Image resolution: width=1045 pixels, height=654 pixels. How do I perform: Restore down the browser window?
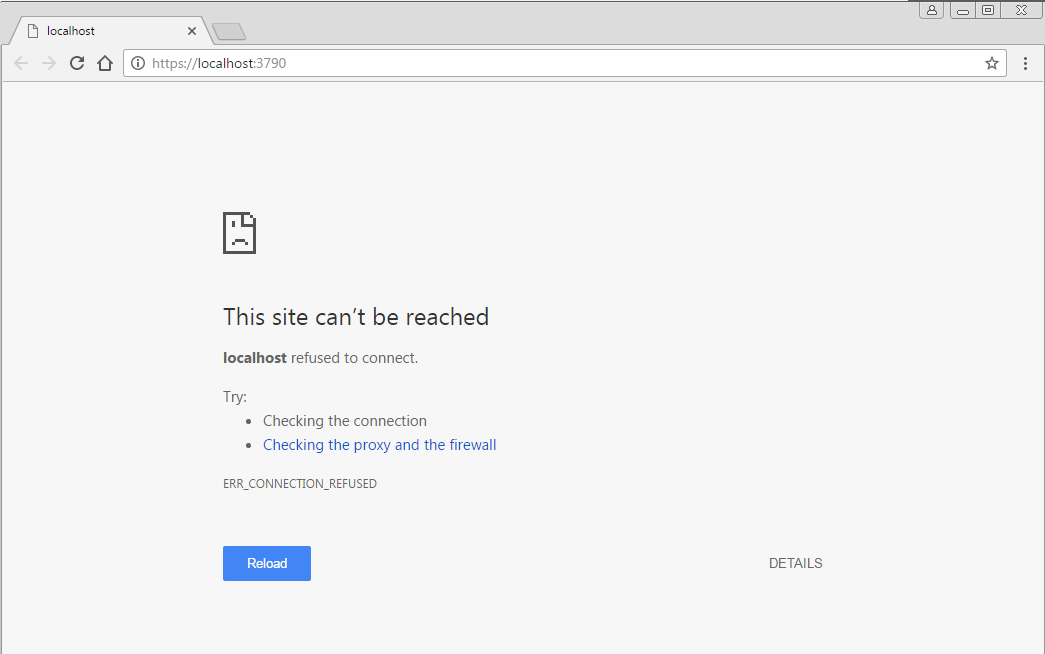[x=988, y=10]
